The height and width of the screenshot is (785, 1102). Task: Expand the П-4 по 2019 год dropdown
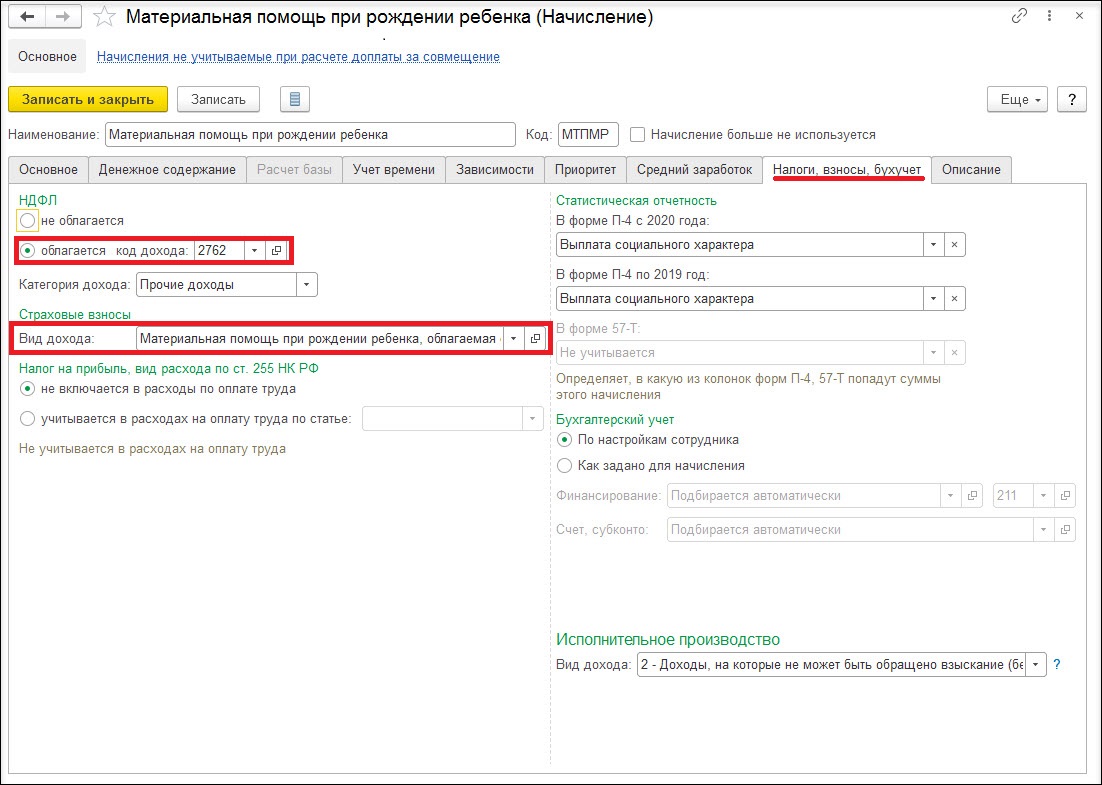[x=933, y=299]
